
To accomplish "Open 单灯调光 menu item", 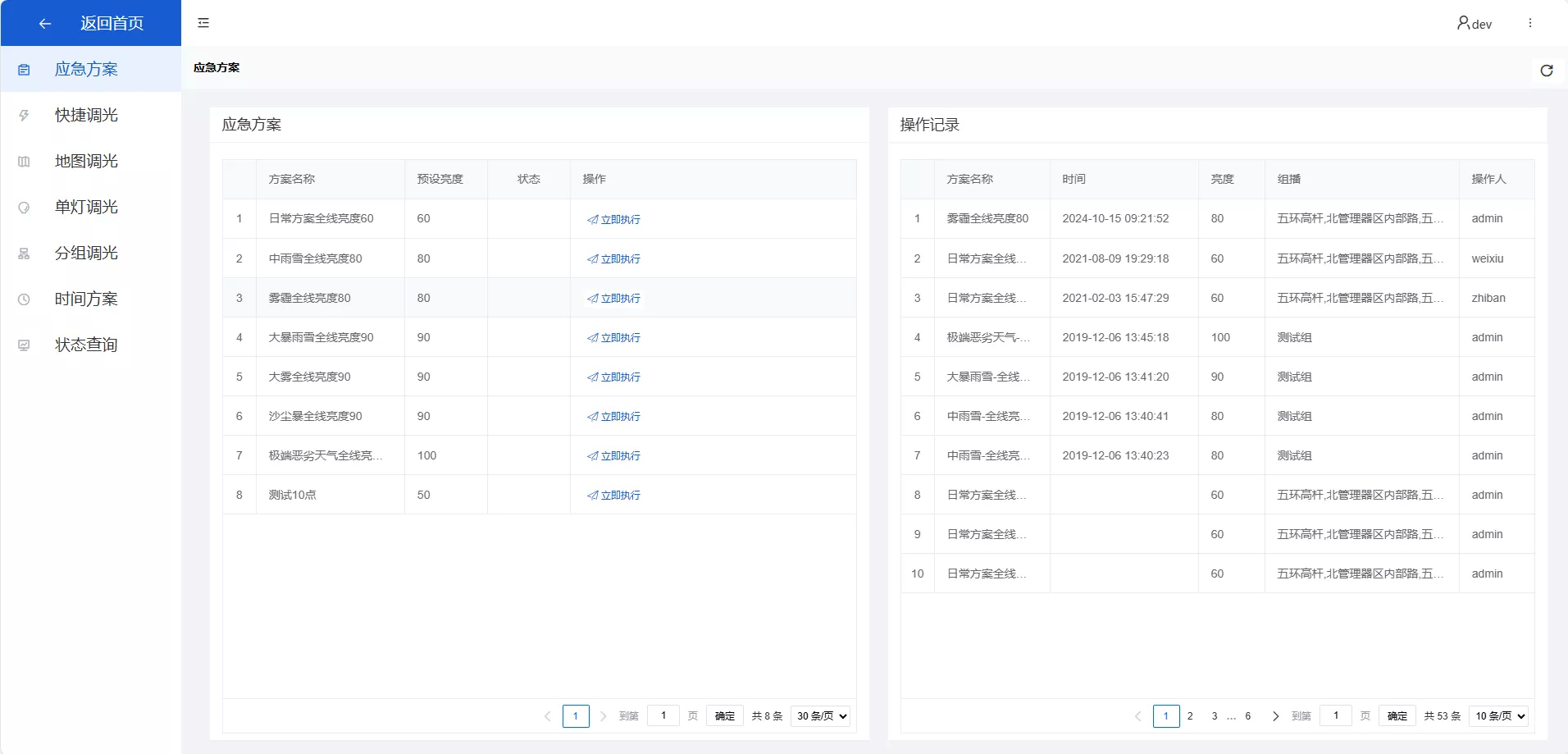I will (x=90, y=207).
